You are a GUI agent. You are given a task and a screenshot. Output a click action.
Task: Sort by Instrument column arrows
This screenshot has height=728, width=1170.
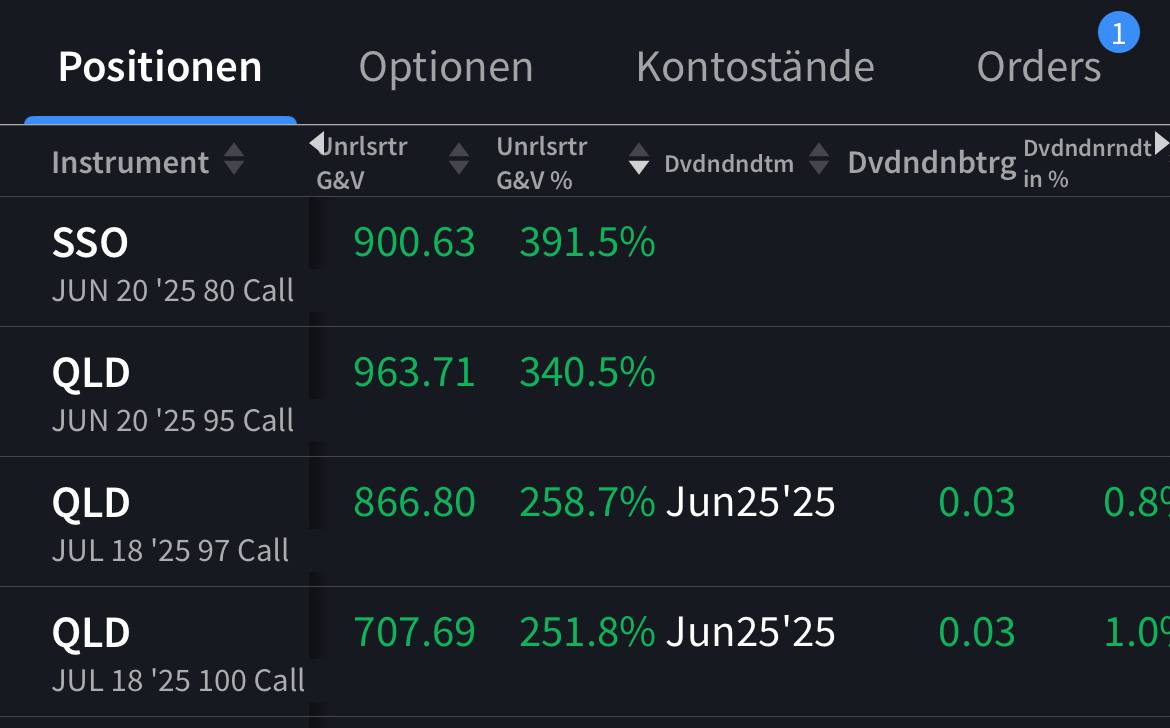234,159
